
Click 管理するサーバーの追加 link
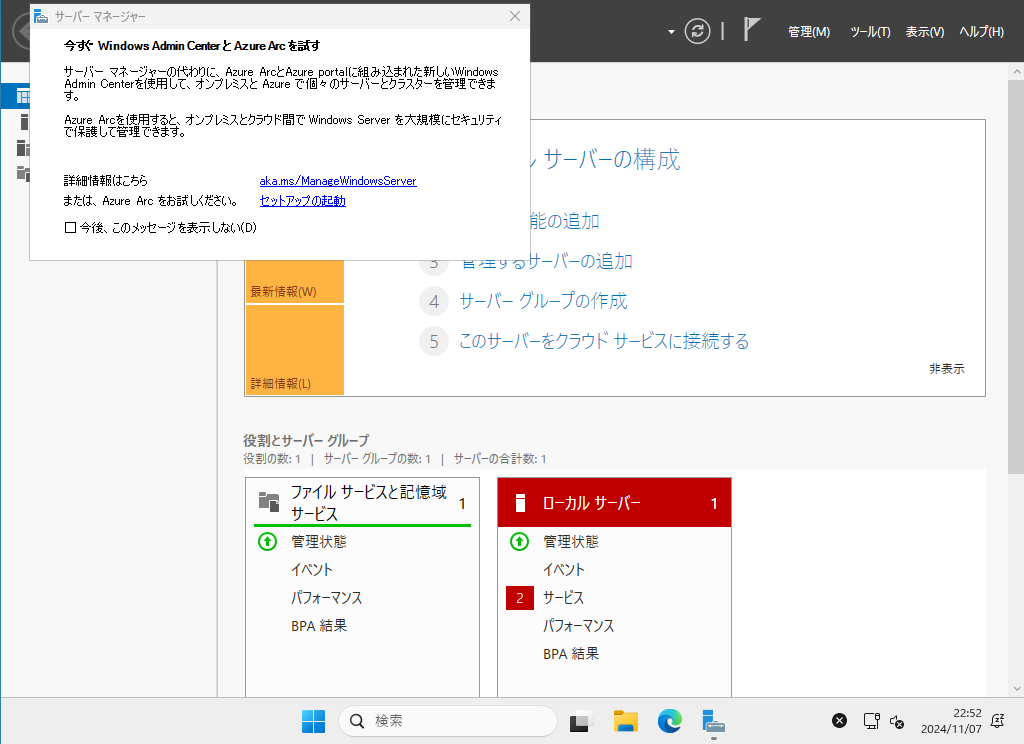[x=547, y=261]
